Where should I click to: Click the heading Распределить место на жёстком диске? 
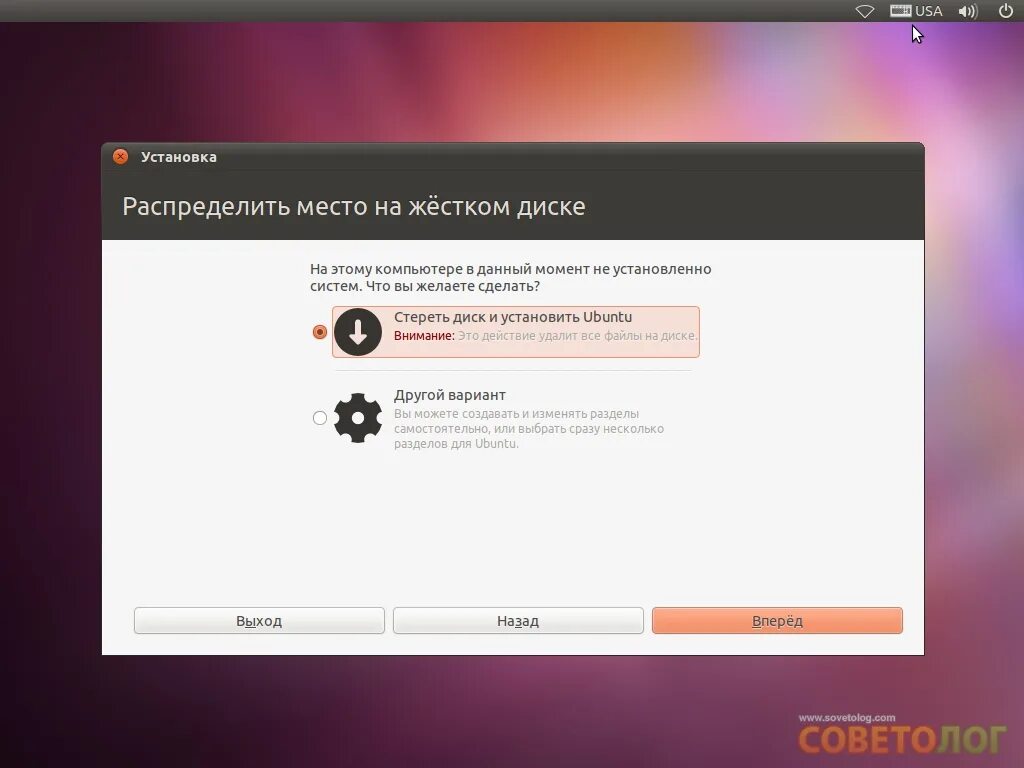[353, 206]
